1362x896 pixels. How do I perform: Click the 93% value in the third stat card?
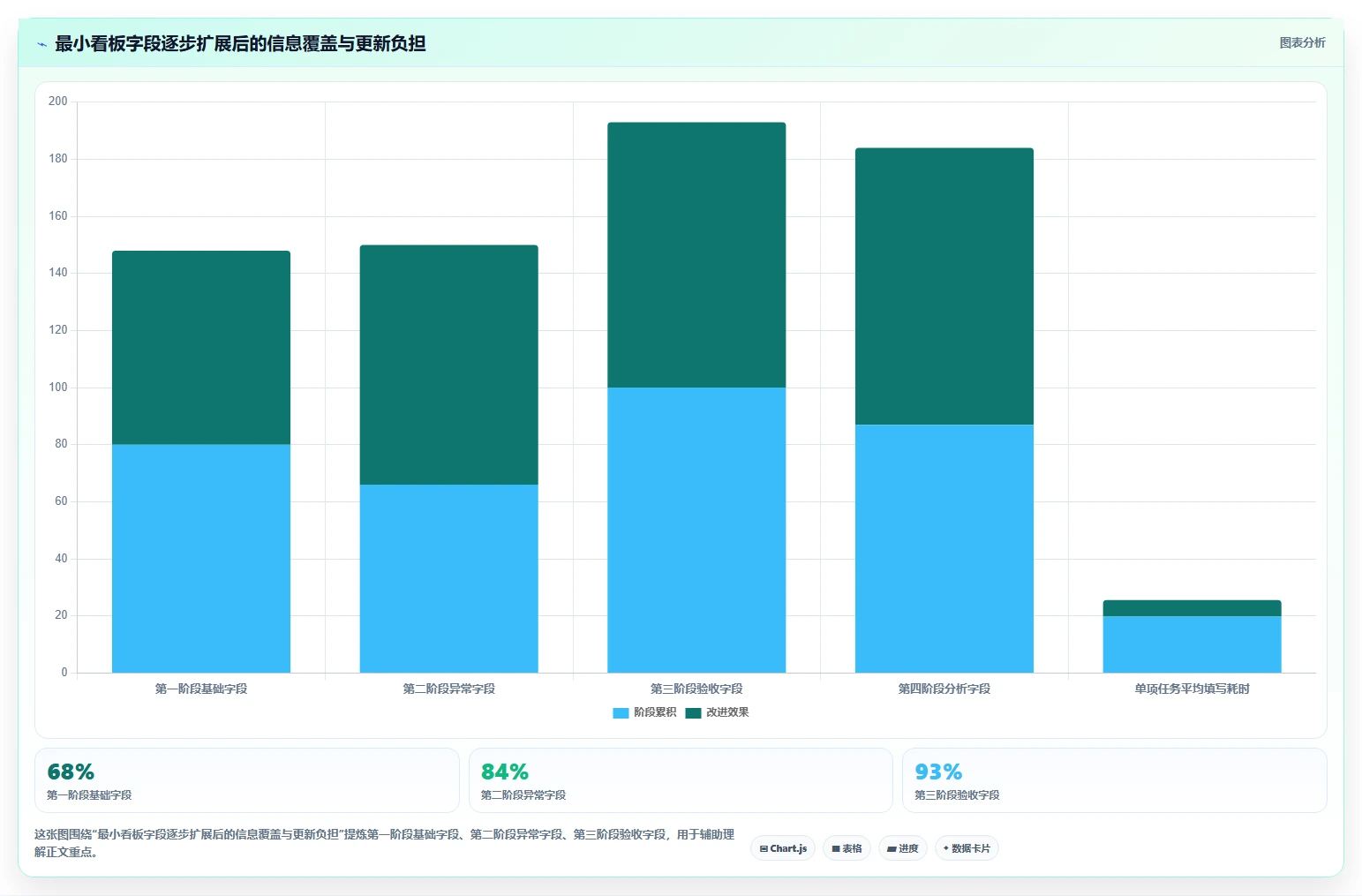[938, 772]
